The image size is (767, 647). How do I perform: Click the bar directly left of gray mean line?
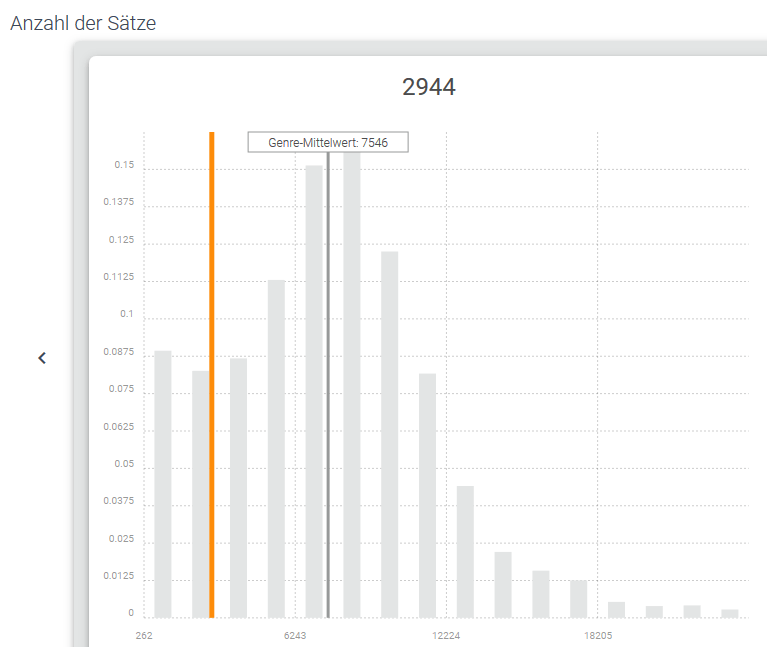(314, 391)
